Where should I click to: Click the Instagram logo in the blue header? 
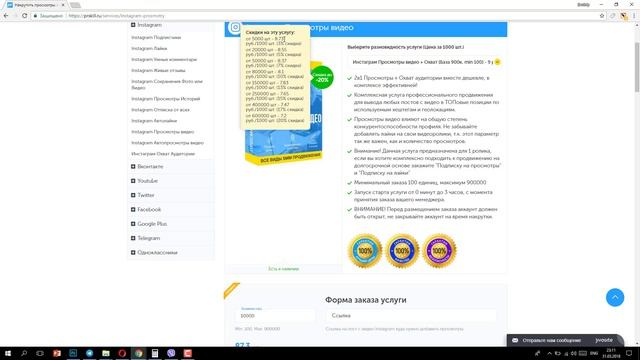tap(235, 28)
